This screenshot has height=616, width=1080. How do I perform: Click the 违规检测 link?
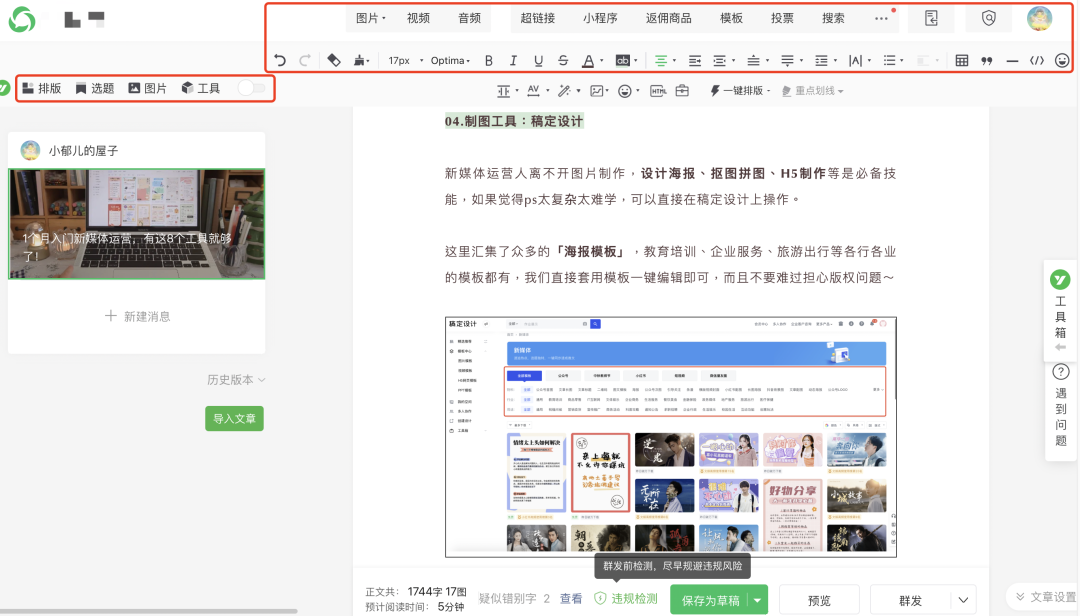[x=627, y=598]
